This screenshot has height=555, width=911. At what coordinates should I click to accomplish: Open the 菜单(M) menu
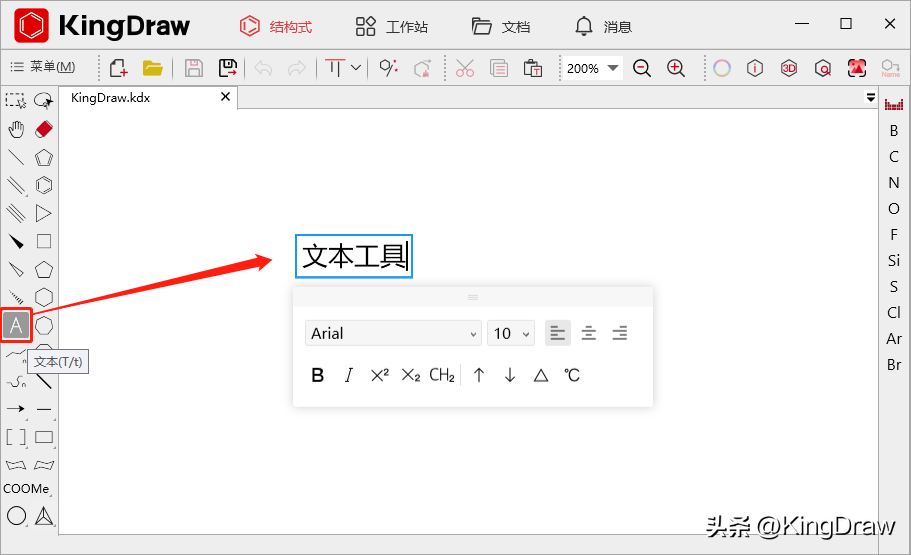[x=43, y=67]
